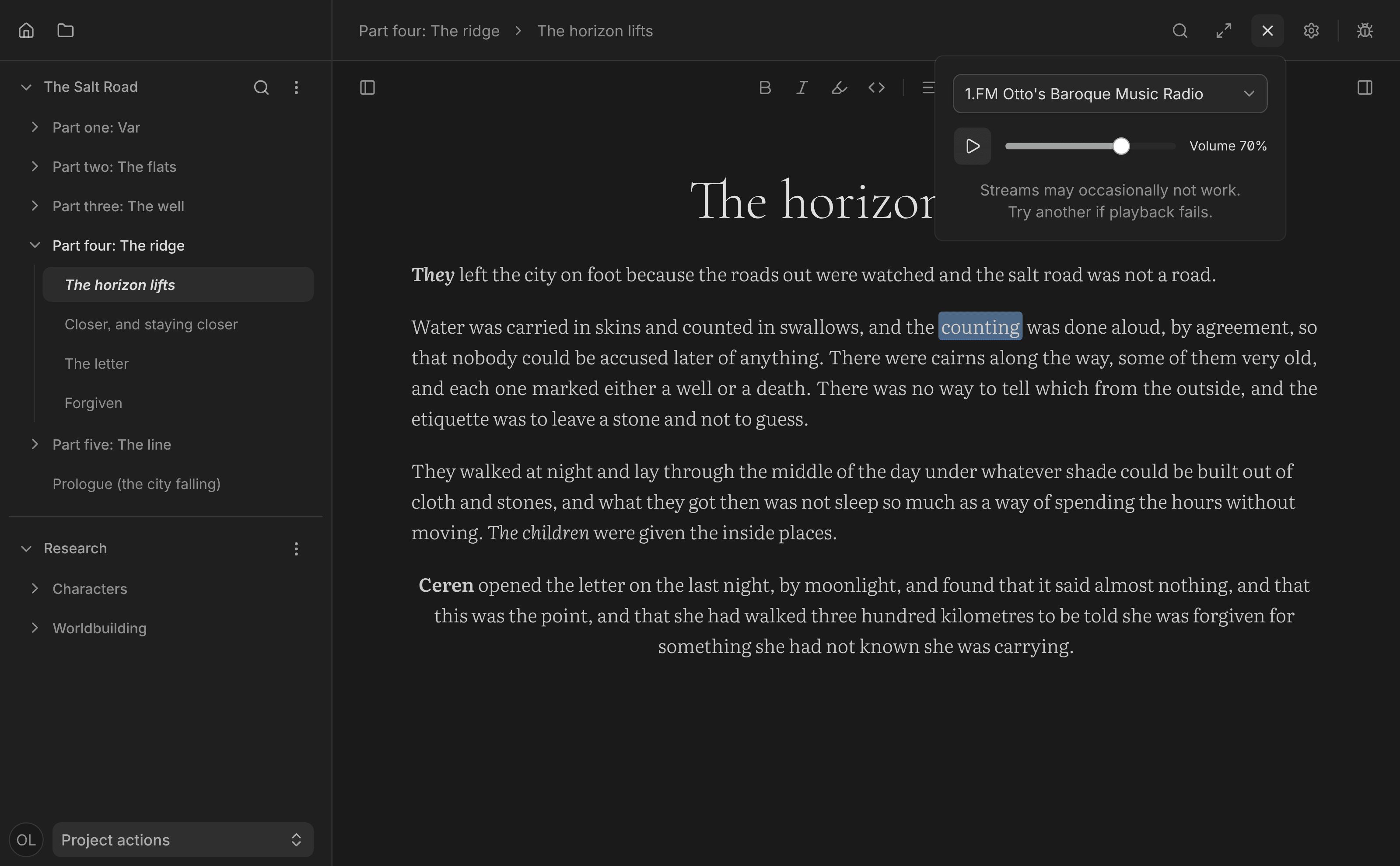Toggle the left sidebar panel icon

tap(367, 87)
